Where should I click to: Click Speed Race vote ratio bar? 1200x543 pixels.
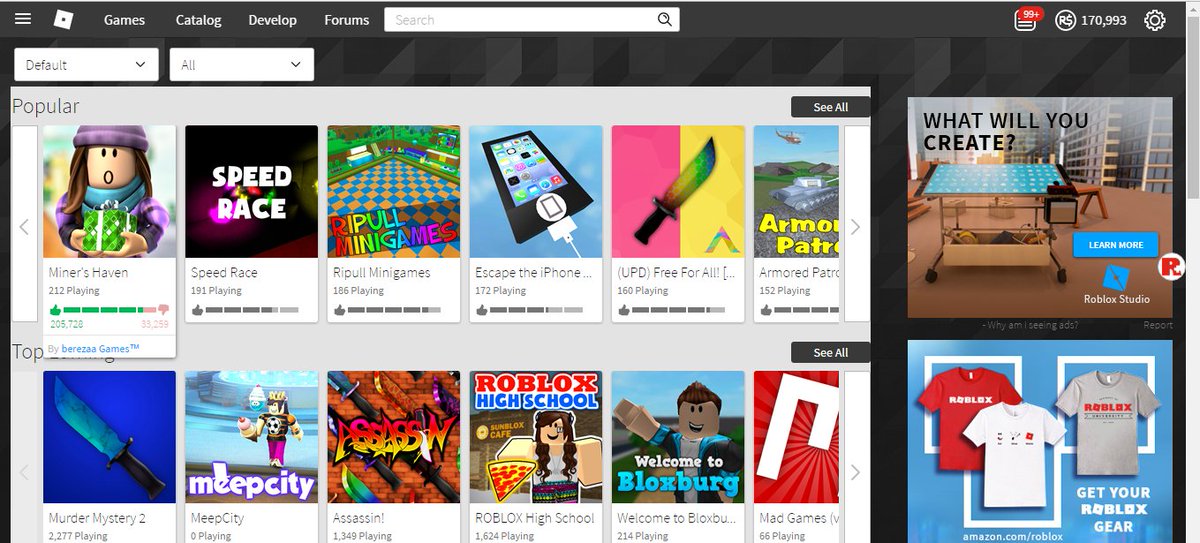pos(251,310)
